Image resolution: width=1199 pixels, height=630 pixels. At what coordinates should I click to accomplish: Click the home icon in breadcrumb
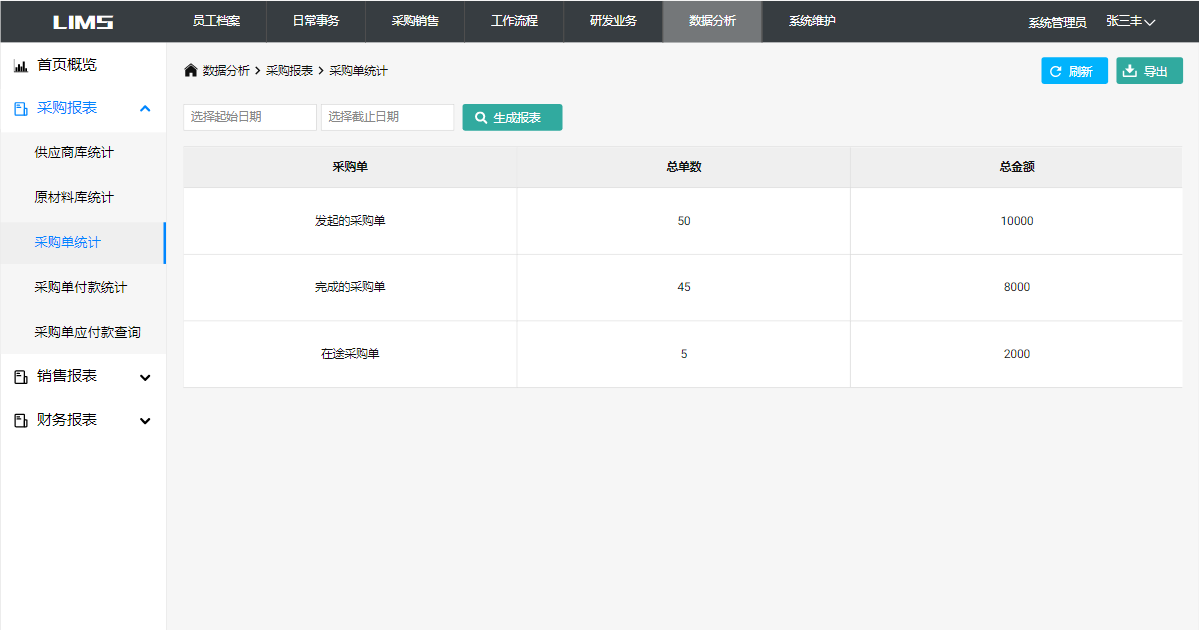[x=191, y=71]
